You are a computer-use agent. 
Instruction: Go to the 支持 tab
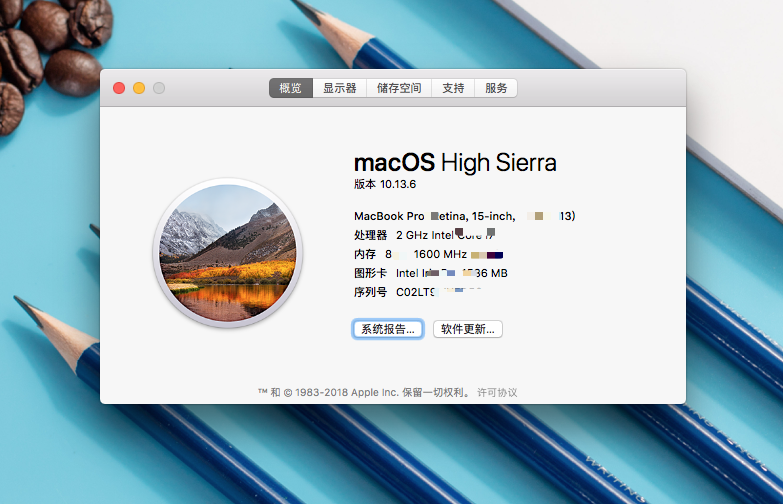pos(453,88)
